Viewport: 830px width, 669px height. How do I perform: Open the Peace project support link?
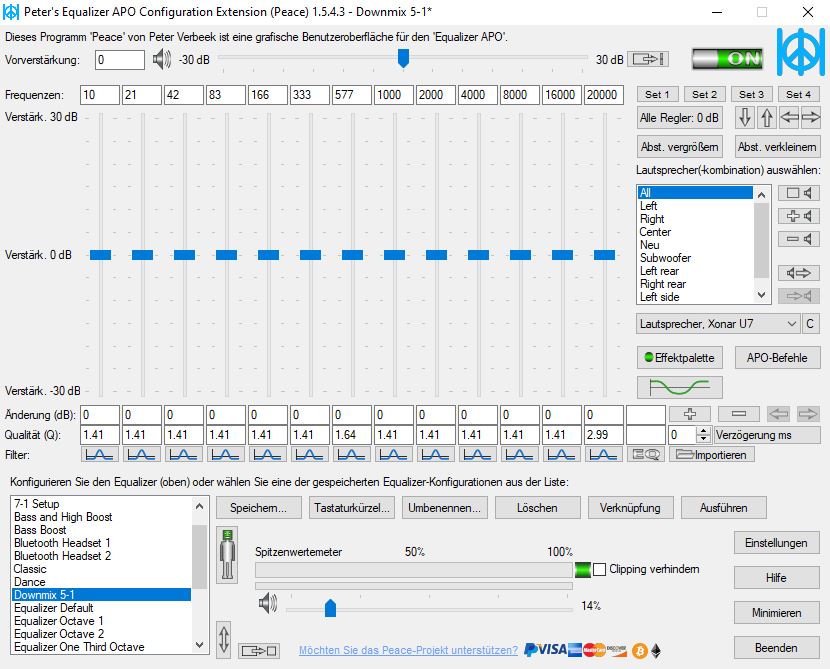point(408,650)
